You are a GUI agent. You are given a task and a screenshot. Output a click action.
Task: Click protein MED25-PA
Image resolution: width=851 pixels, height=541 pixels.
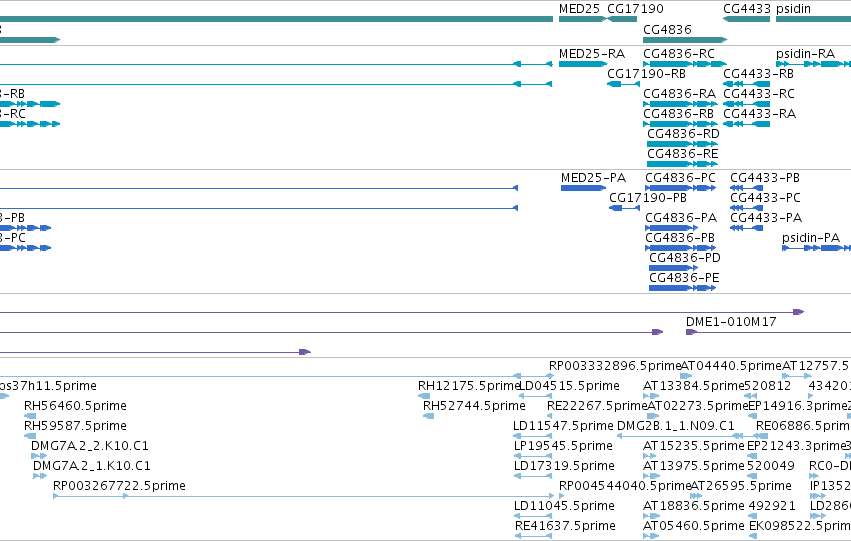pos(593,178)
